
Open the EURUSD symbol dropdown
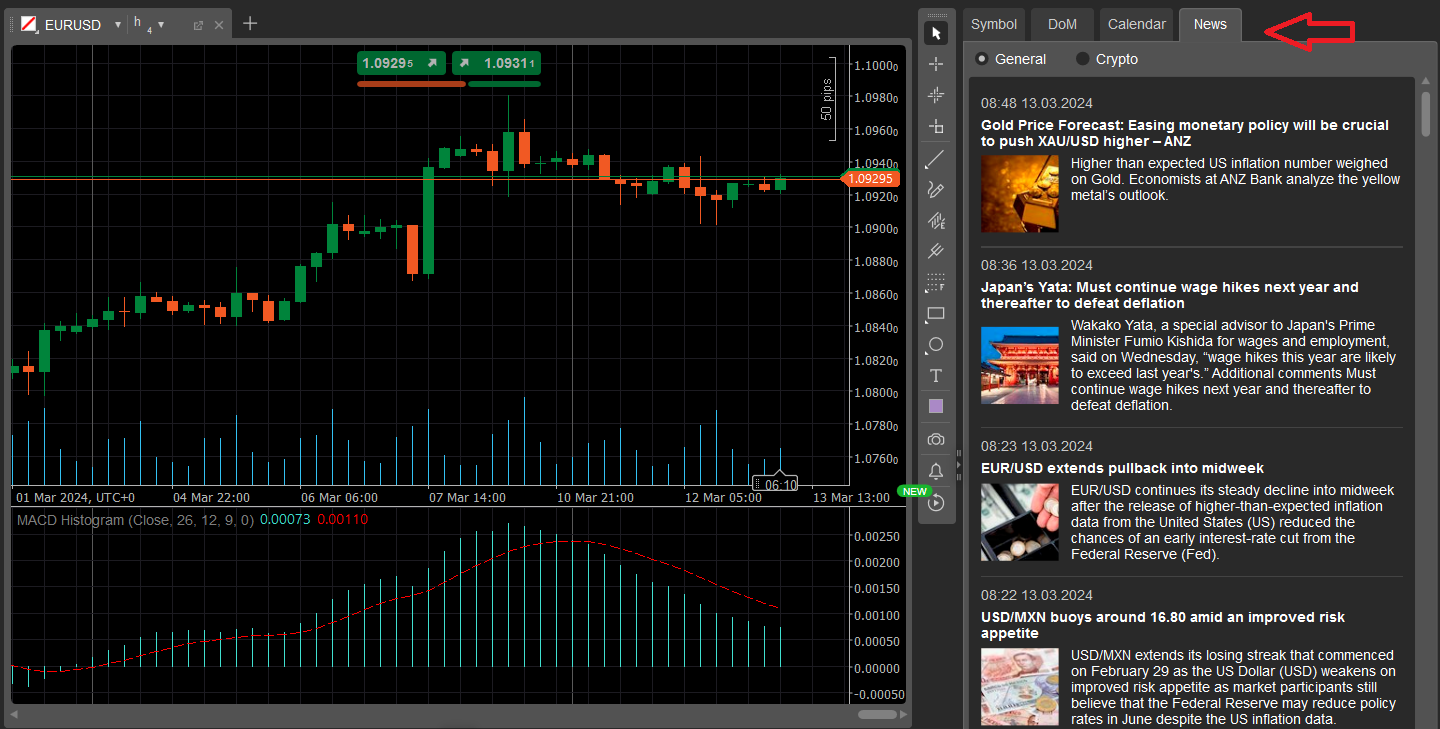click(118, 25)
